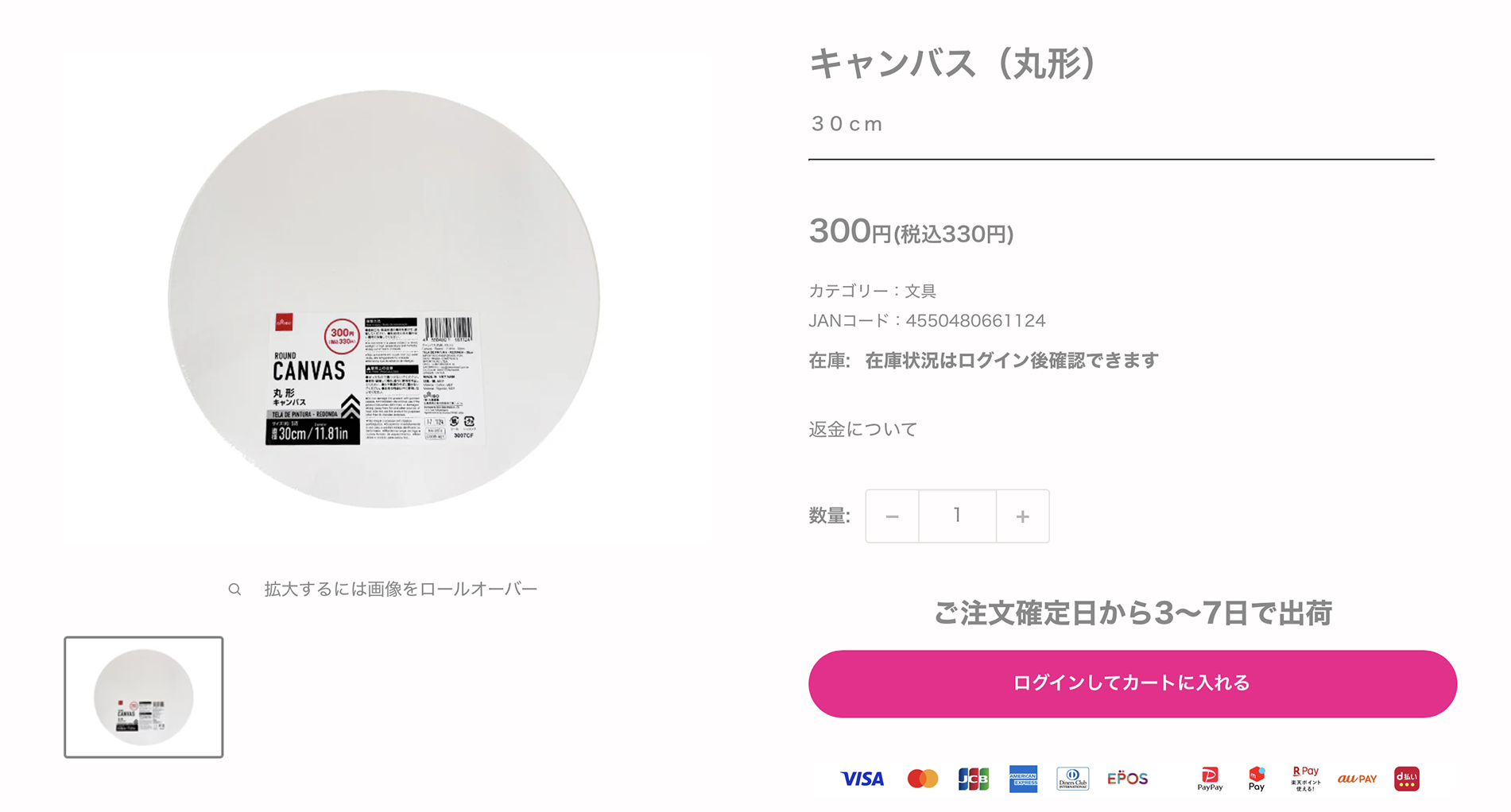Image resolution: width=1511 pixels, height=812 pixels.
Task: Click the au PAY icon
Action: pyautogui.click(x=1357, y=779)
